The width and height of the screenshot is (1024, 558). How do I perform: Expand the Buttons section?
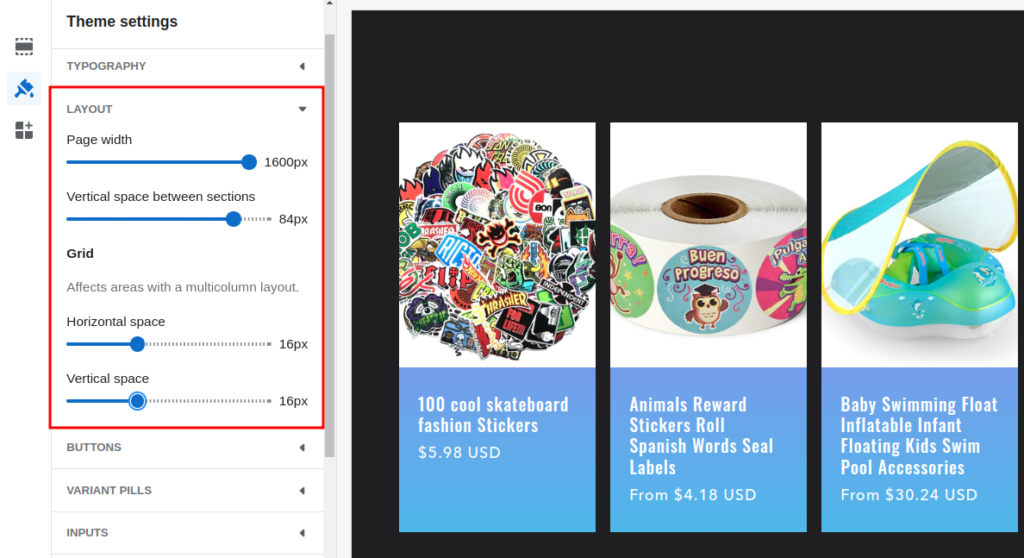point(187,448)
